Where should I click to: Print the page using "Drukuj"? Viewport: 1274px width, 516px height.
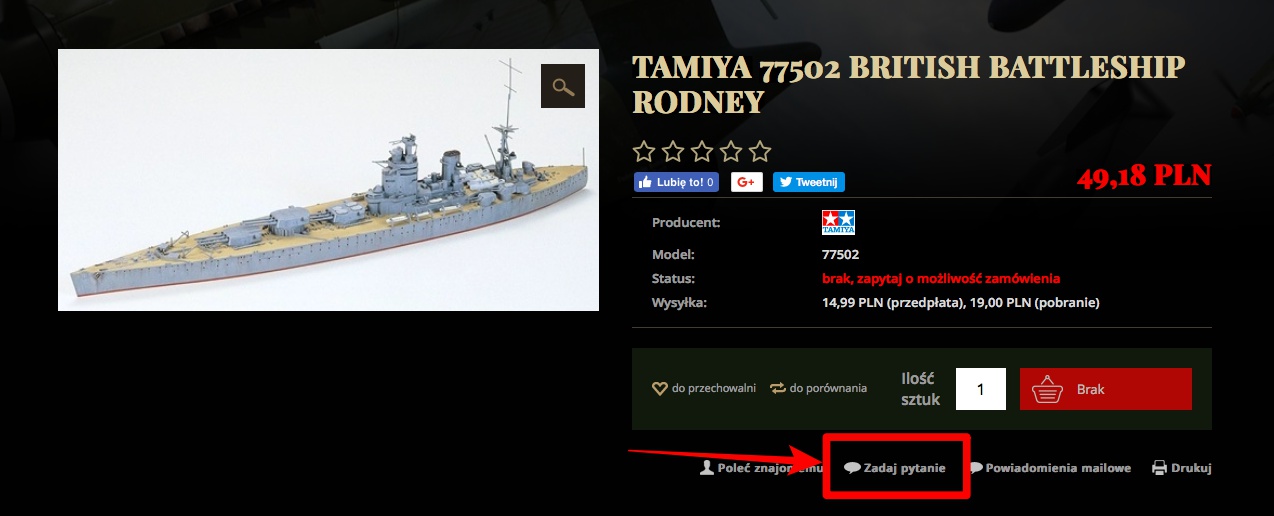[x=1182, y=468]
